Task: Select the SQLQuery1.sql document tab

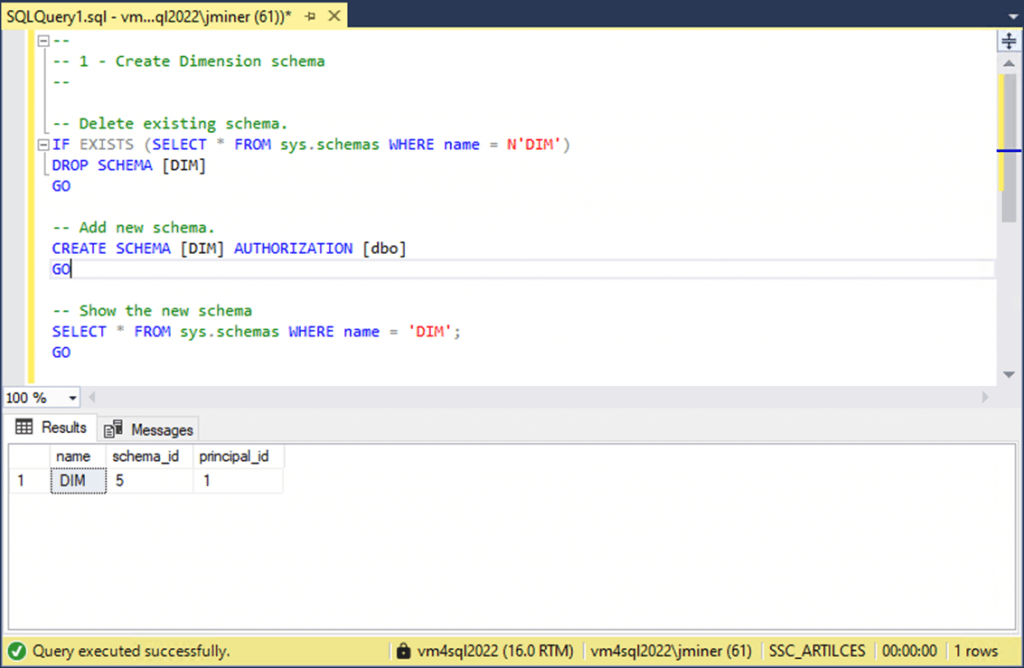Action: 148,17
